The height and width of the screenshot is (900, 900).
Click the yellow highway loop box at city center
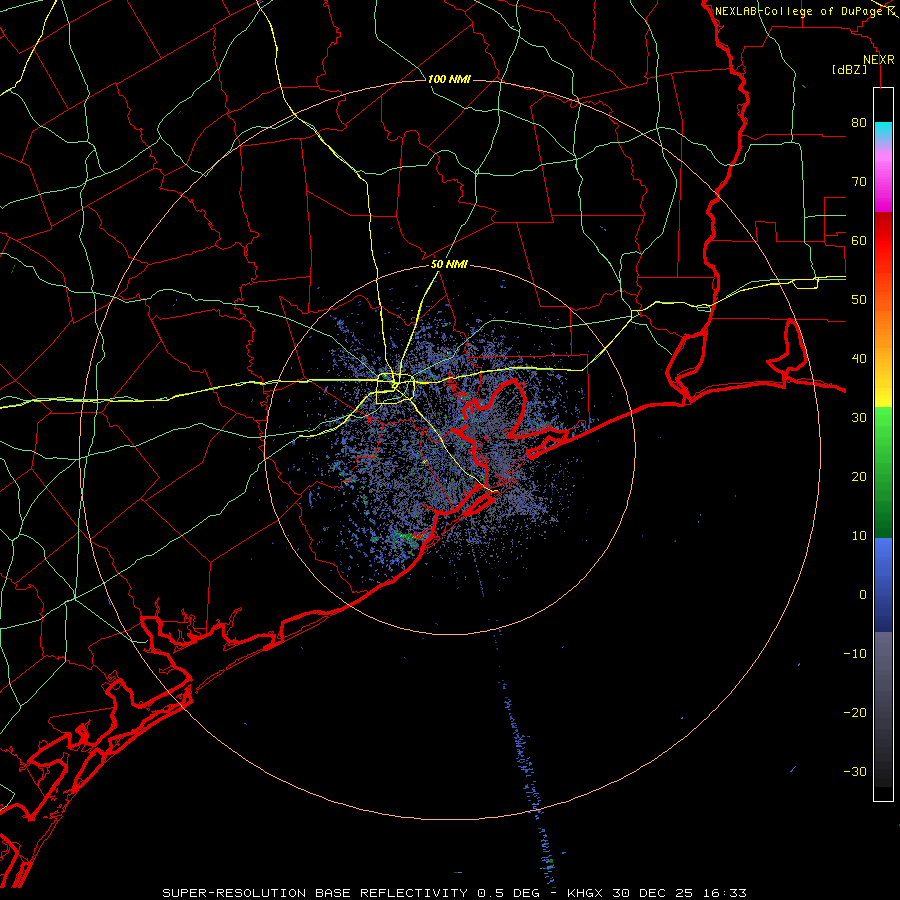coord(394,389)
